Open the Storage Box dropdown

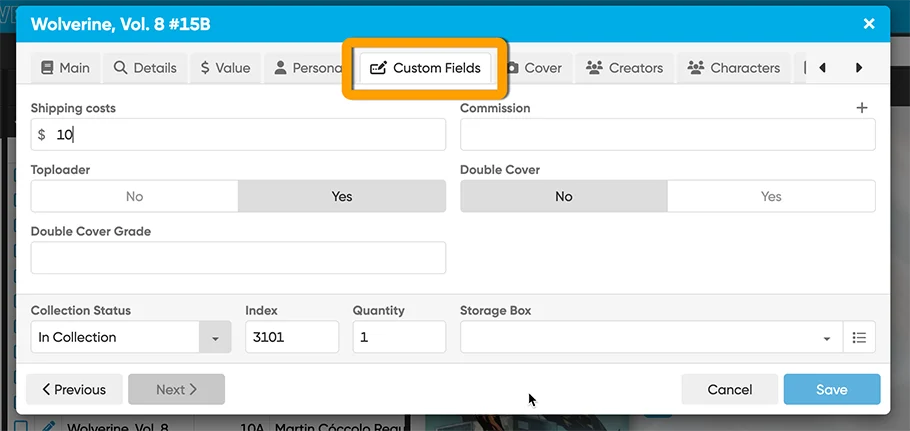[x=826, y=338]
